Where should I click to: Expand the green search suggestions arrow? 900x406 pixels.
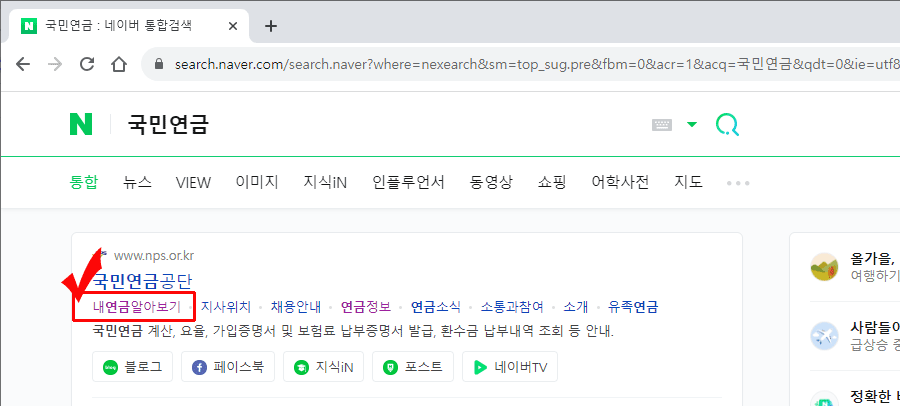tap(692, 125)
